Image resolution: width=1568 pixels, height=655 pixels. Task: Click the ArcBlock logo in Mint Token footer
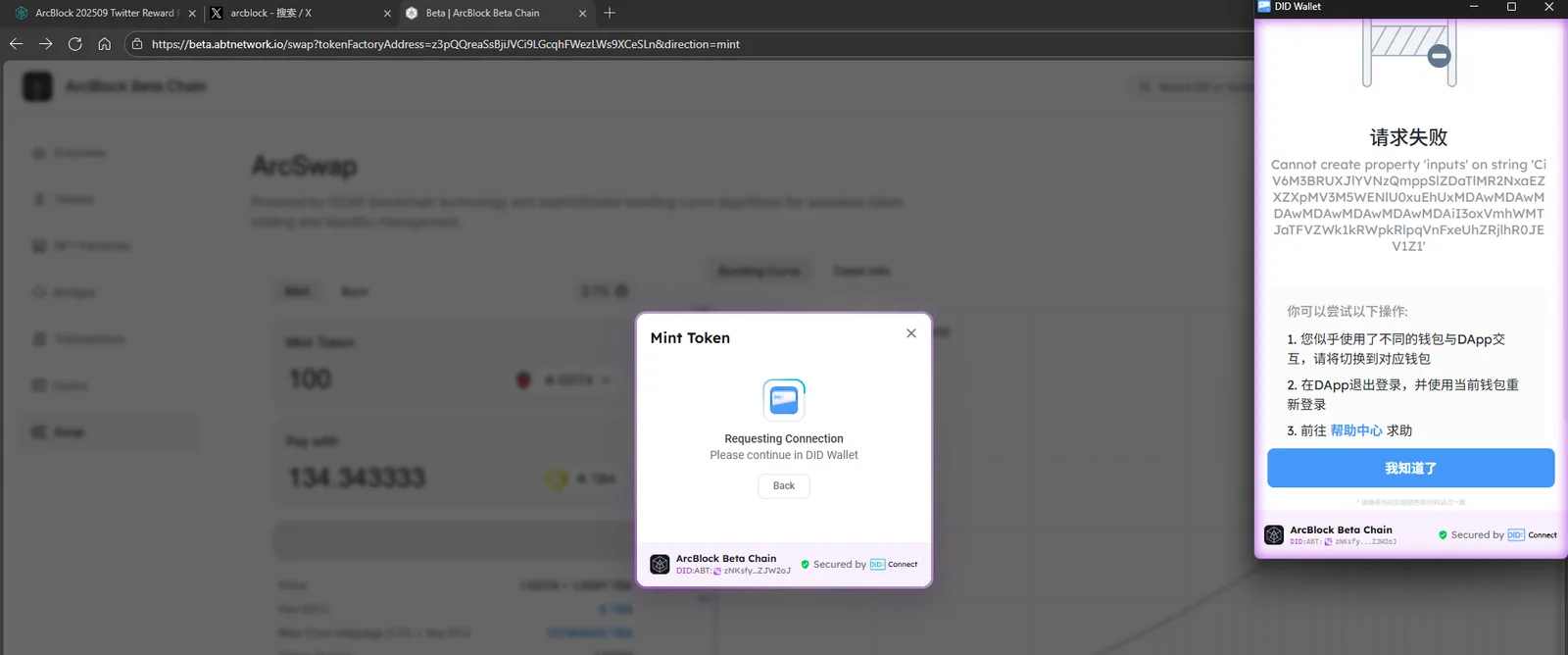660,564
